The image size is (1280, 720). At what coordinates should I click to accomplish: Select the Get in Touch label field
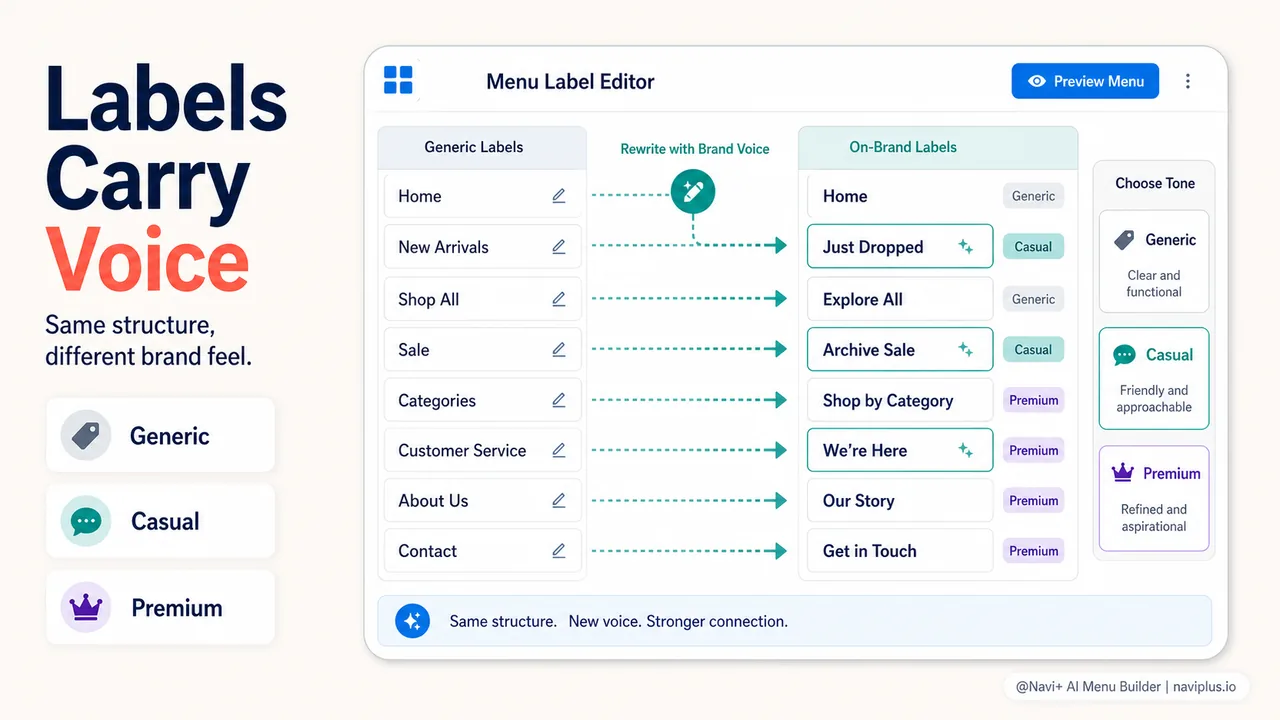(x=900, y=551)
